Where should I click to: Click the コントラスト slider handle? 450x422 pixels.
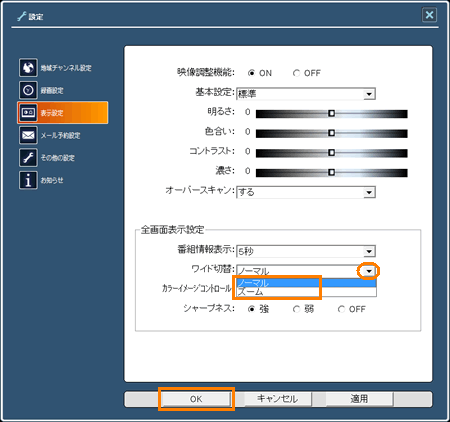331,153
